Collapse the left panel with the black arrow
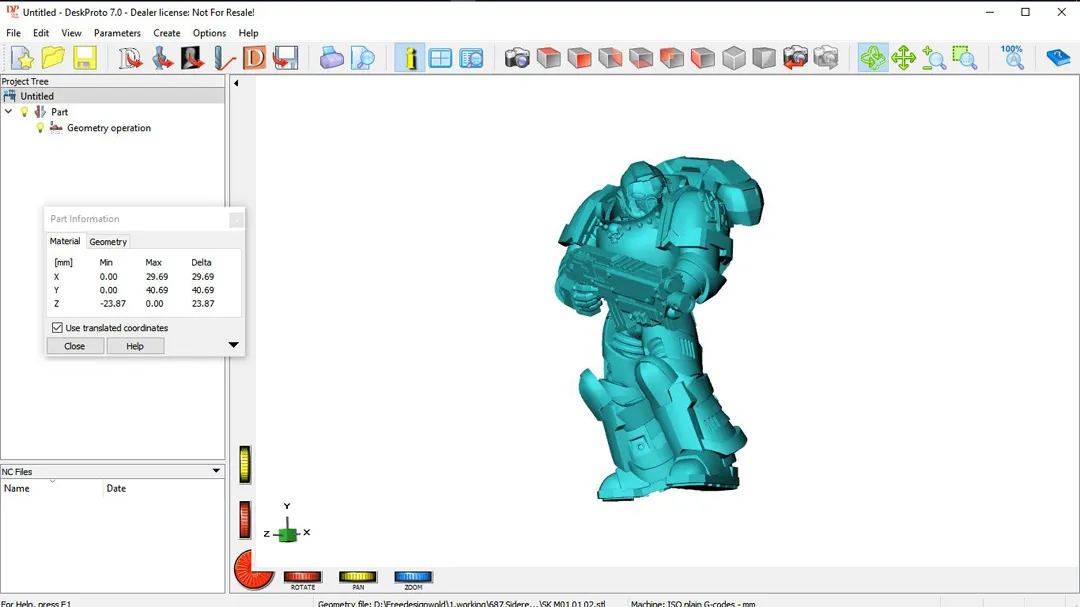Viewport: 1080px width, 607px height. point(236,83)
